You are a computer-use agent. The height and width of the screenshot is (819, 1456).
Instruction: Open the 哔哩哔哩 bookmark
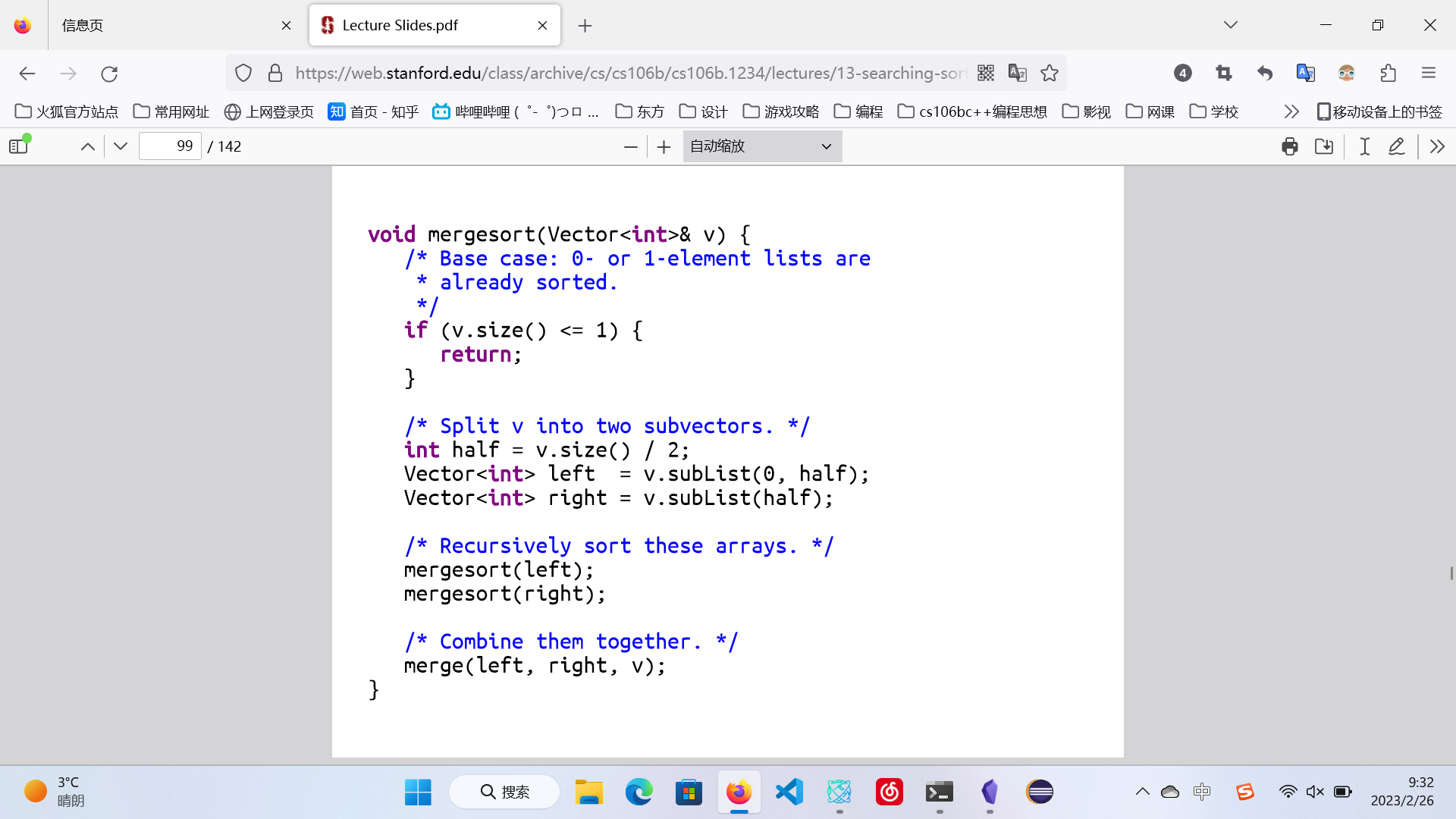coord(516,111)
